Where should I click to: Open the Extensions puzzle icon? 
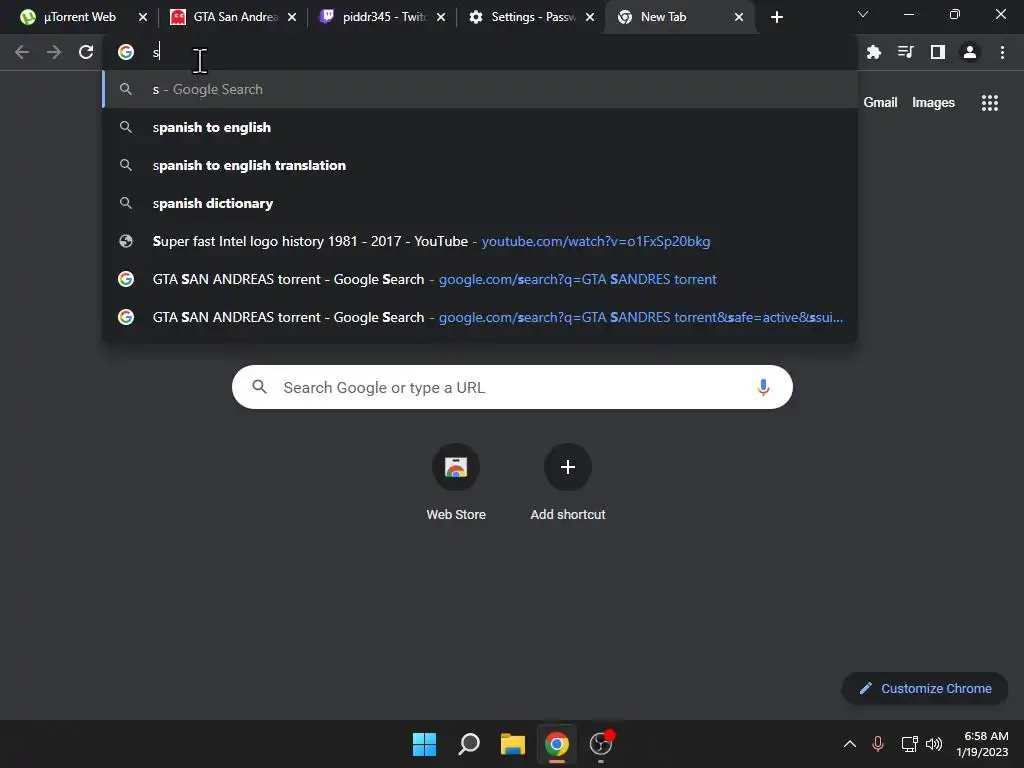coord(873,52)
